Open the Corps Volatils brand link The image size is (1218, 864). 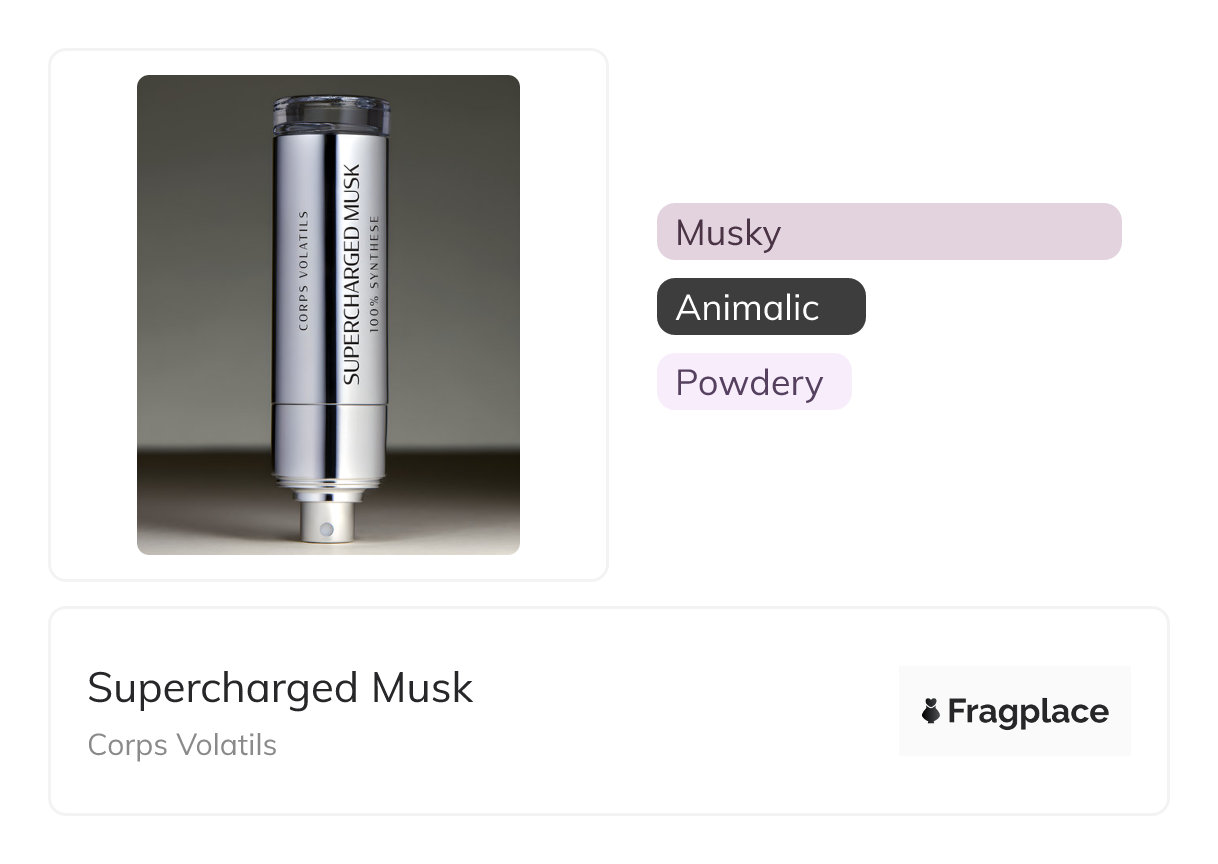(182, 745)
